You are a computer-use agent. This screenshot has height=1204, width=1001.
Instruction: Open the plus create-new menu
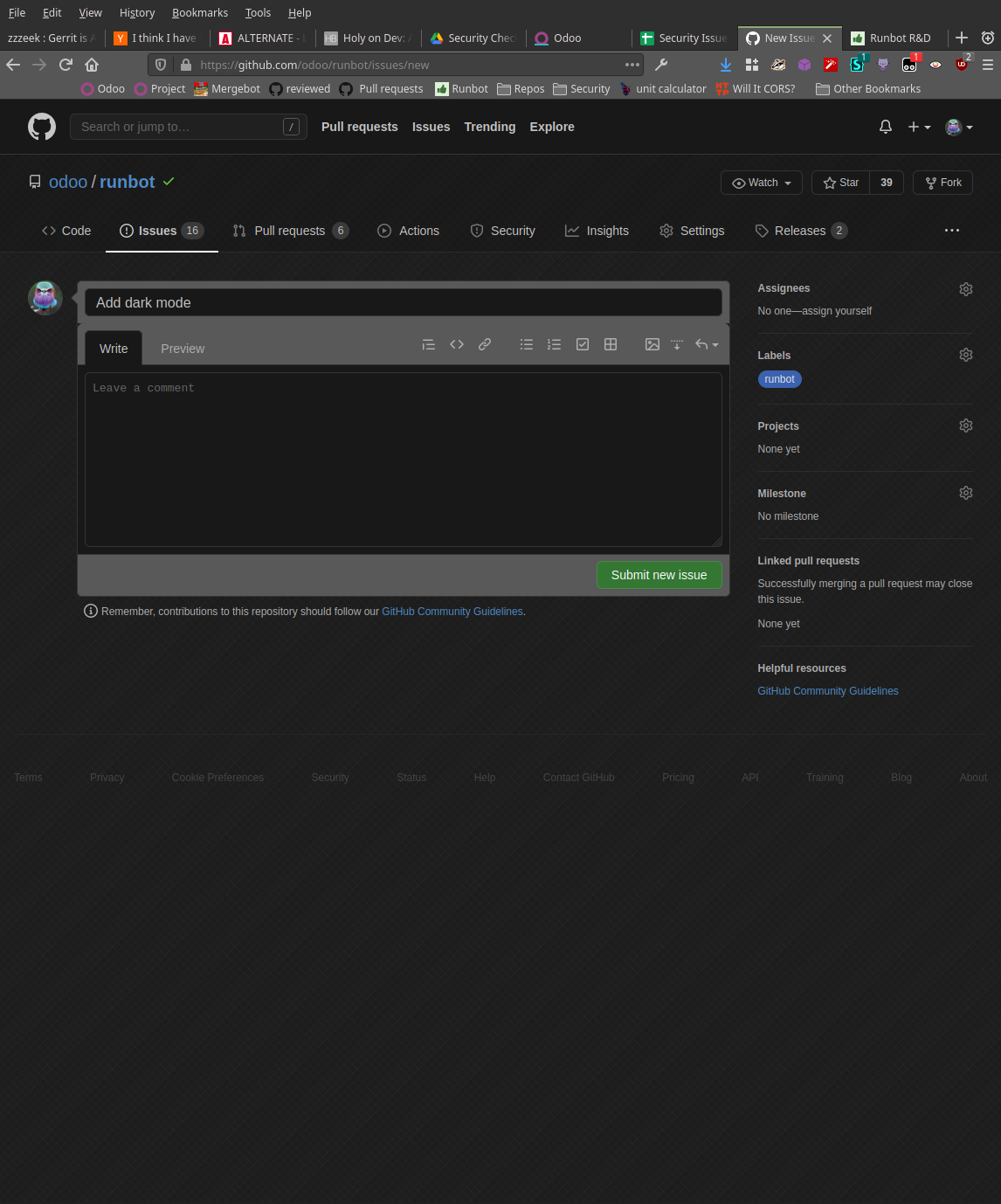(x=919, y=127)
